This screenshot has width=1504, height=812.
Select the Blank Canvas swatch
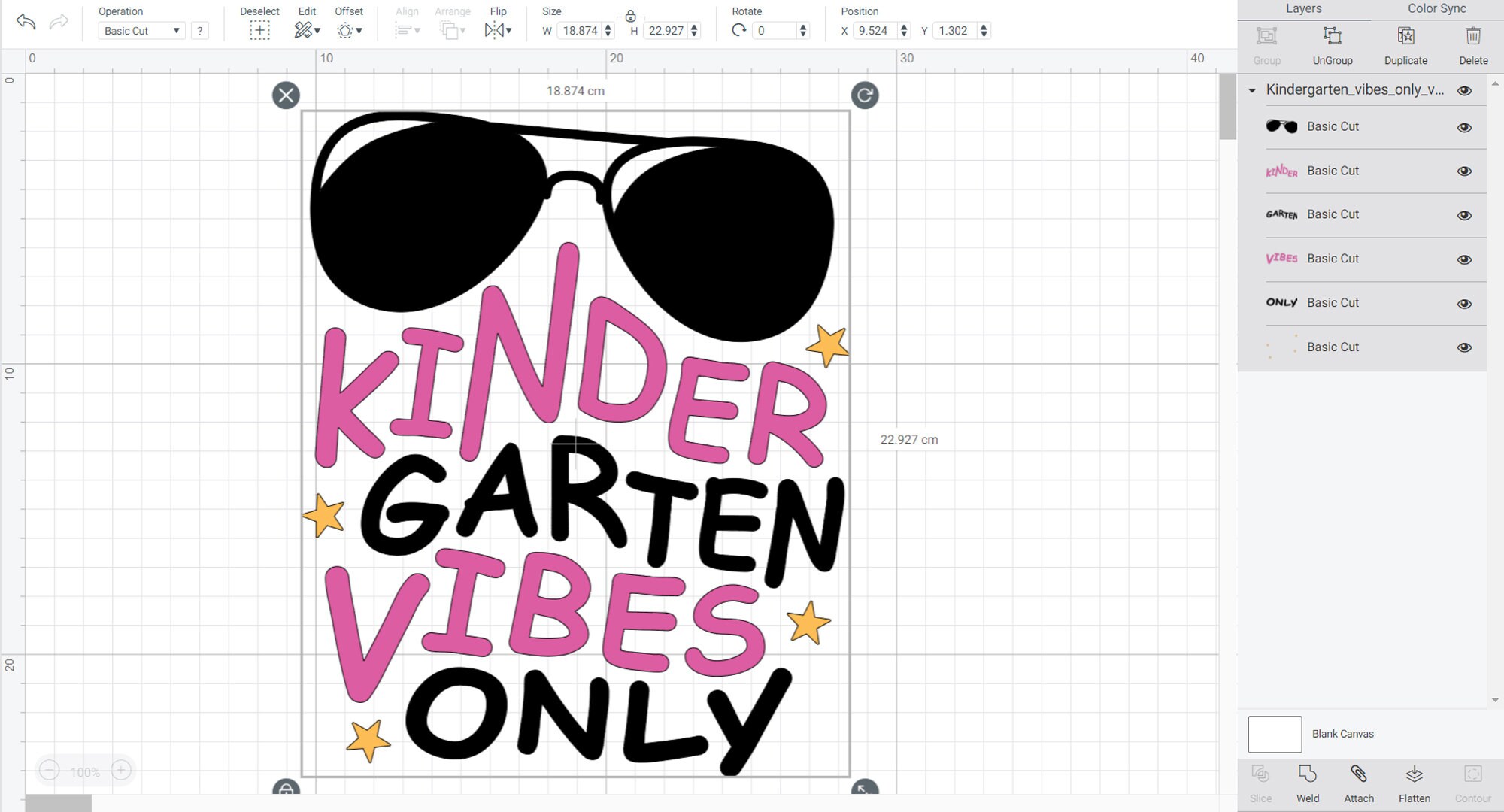[1275, 735]
